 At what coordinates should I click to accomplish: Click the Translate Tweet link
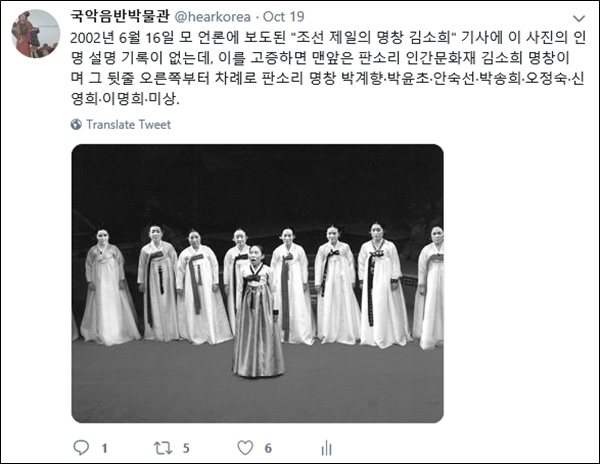(x=128, y=124)
